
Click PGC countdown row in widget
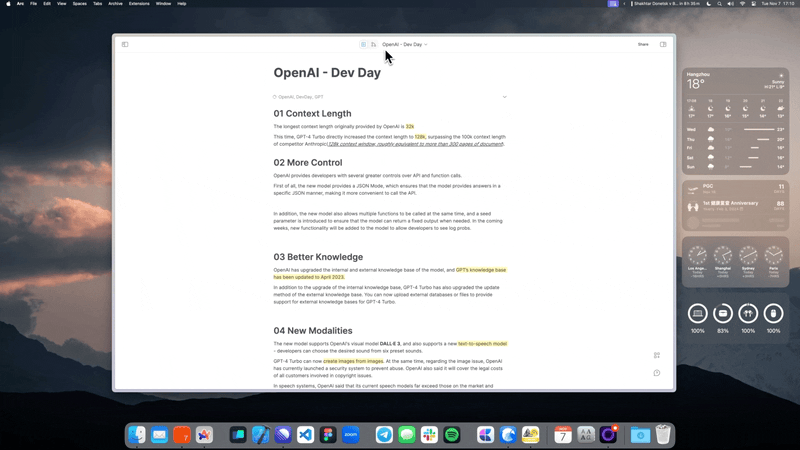[736, 189]
